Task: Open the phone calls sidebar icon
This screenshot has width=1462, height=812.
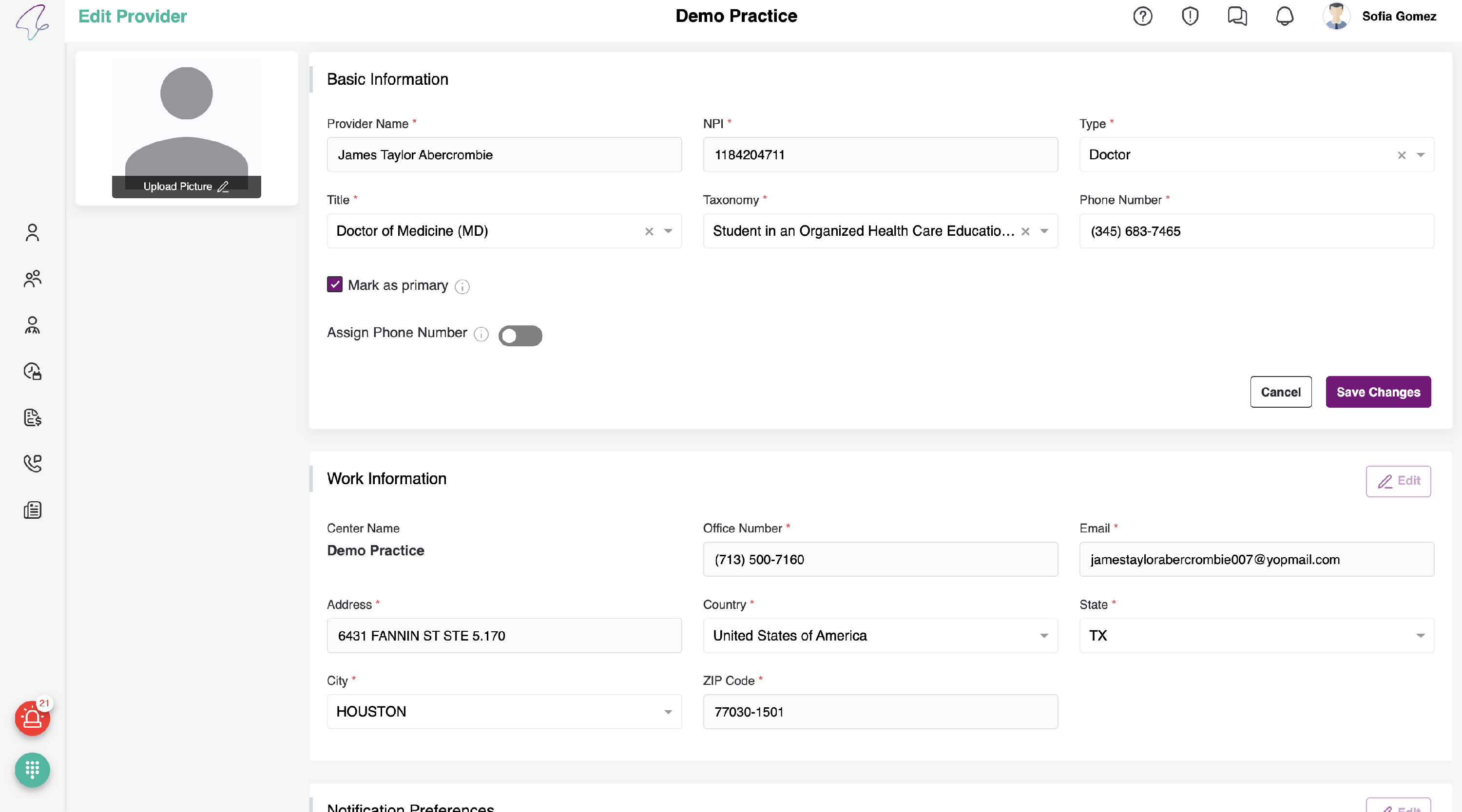Action: (32, 464)
